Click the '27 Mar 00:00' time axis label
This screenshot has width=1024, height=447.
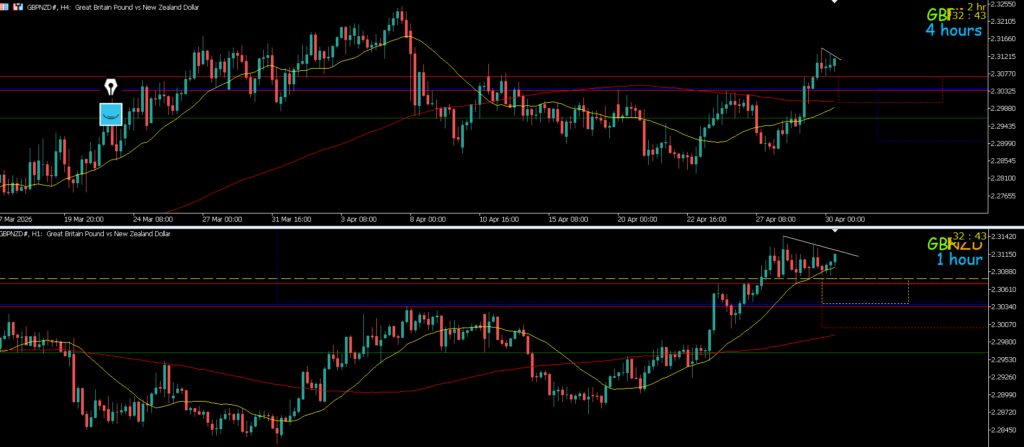pos(221,220)
